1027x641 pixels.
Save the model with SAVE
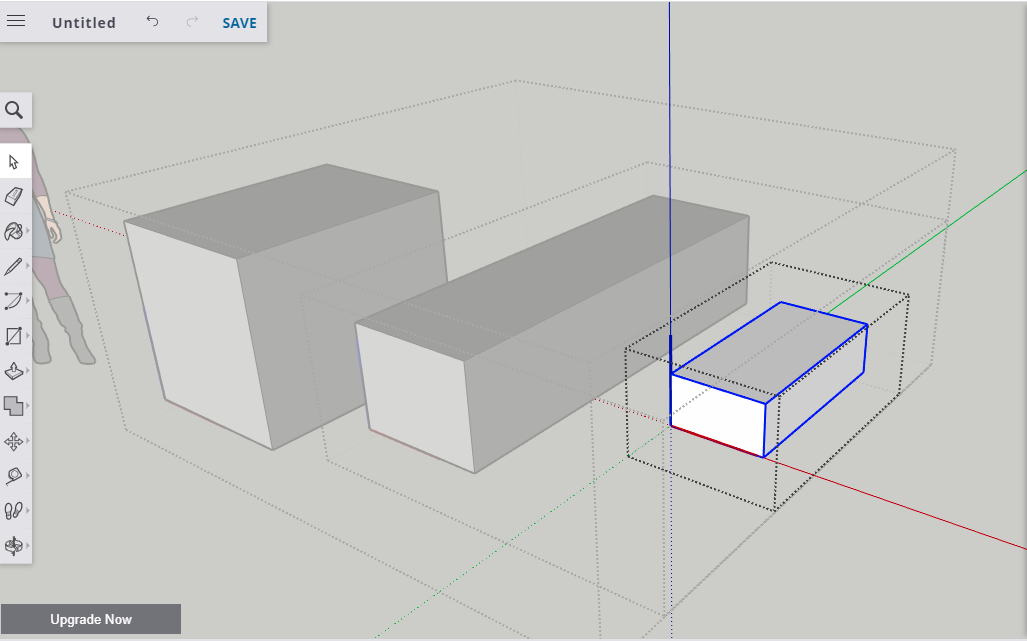239,23
